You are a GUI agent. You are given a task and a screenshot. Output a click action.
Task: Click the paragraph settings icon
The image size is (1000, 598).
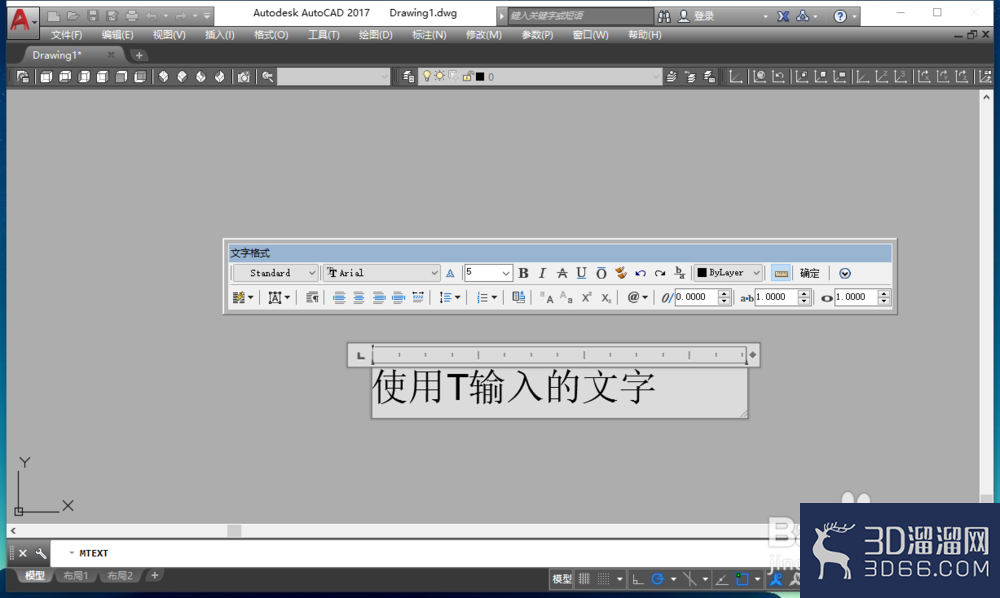click(312, 297)
